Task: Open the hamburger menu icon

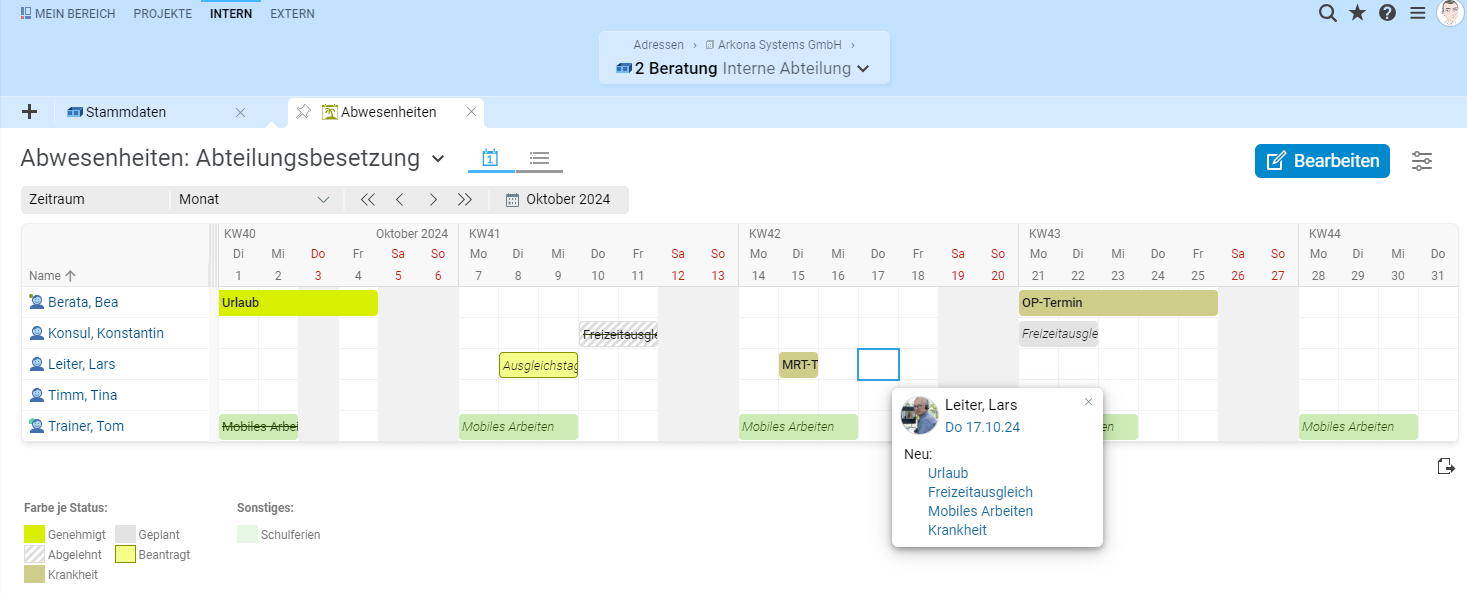Action: (x=1417, y=13)
